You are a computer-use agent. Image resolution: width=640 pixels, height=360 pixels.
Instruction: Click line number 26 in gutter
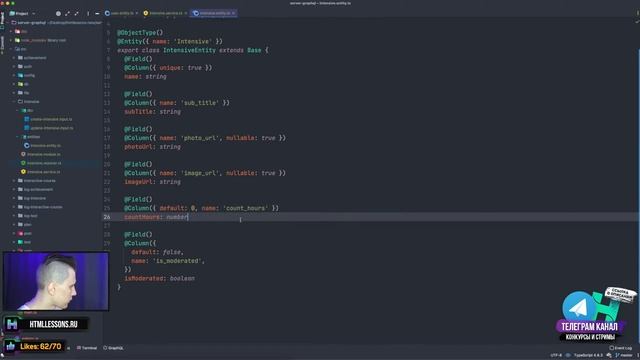coord(107,217)
